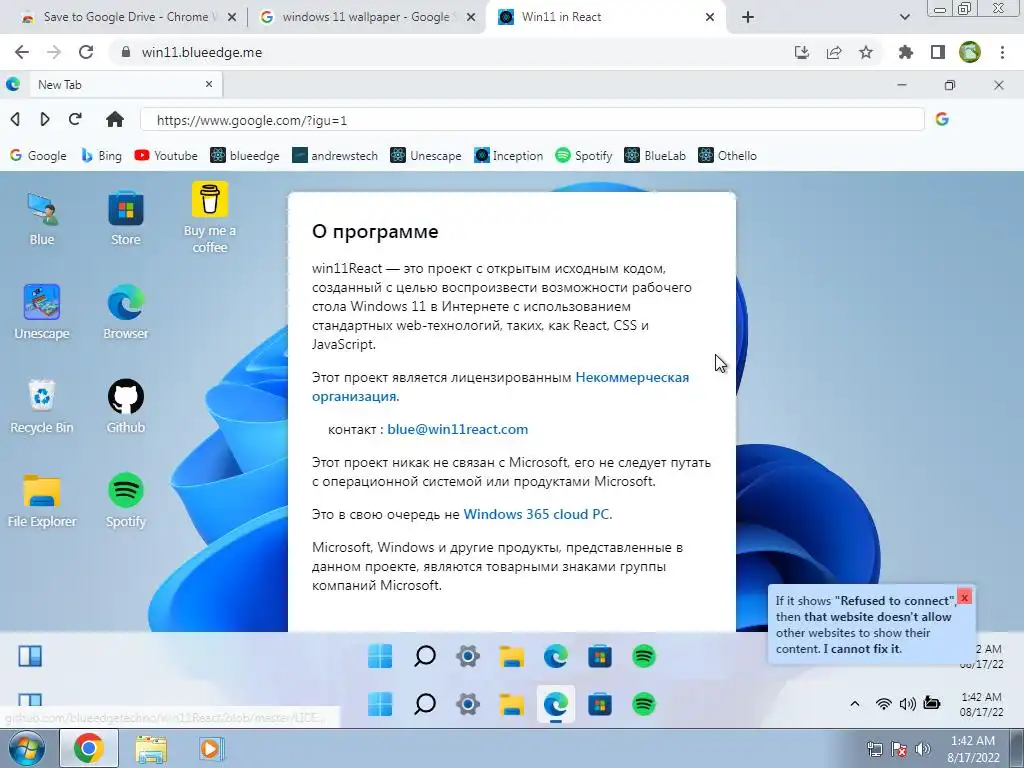Image resolution: width=1024 pixels, height=768 pixels.
Task: Open the Unescape bookmark in bookmarks bar
Action: (x=426, y=155)
